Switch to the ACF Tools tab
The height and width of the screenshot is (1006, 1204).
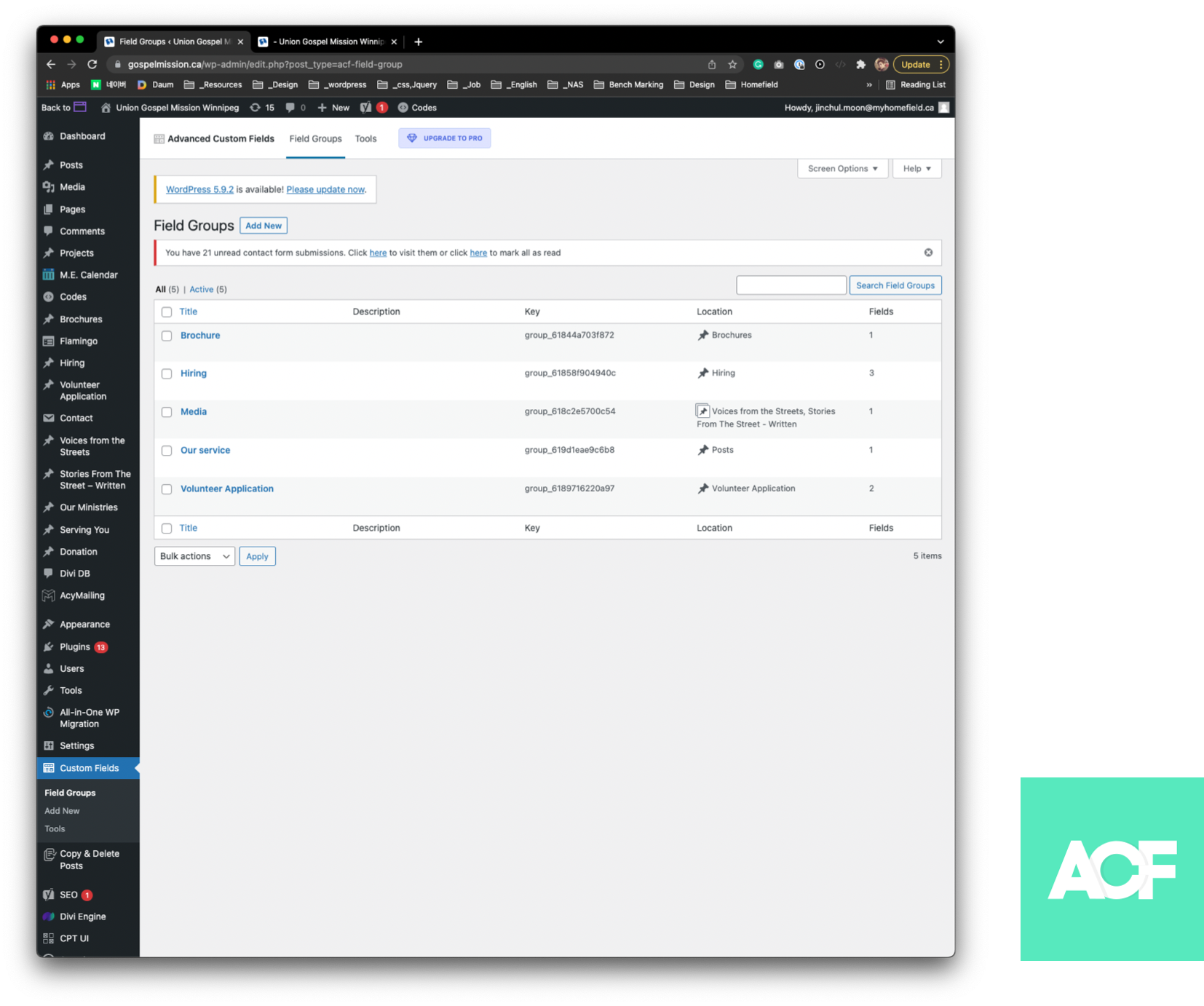365,138
